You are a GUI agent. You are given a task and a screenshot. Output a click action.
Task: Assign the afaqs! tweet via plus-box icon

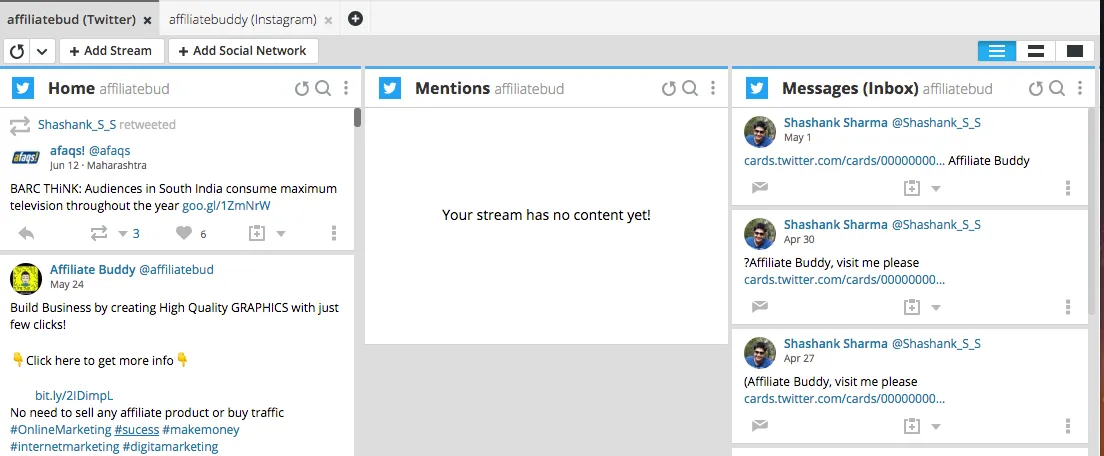coord(257,233)
